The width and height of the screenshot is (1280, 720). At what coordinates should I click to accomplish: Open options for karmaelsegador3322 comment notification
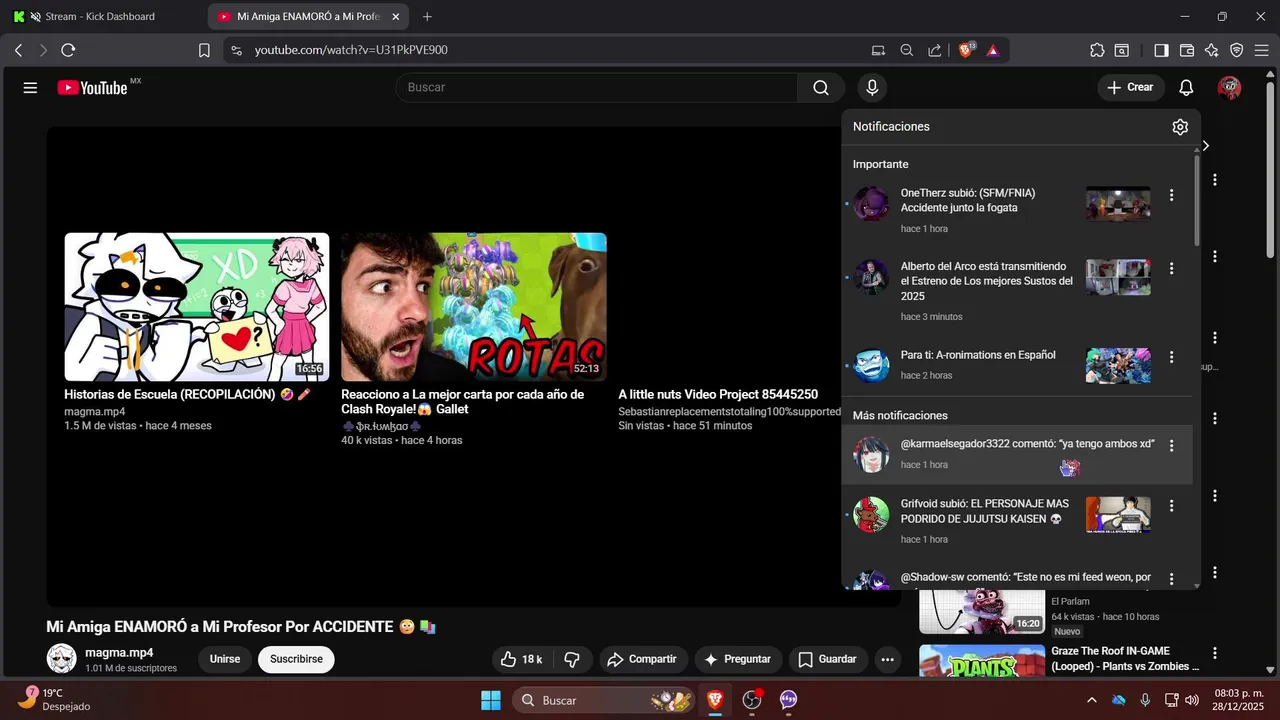[1171, 446]
